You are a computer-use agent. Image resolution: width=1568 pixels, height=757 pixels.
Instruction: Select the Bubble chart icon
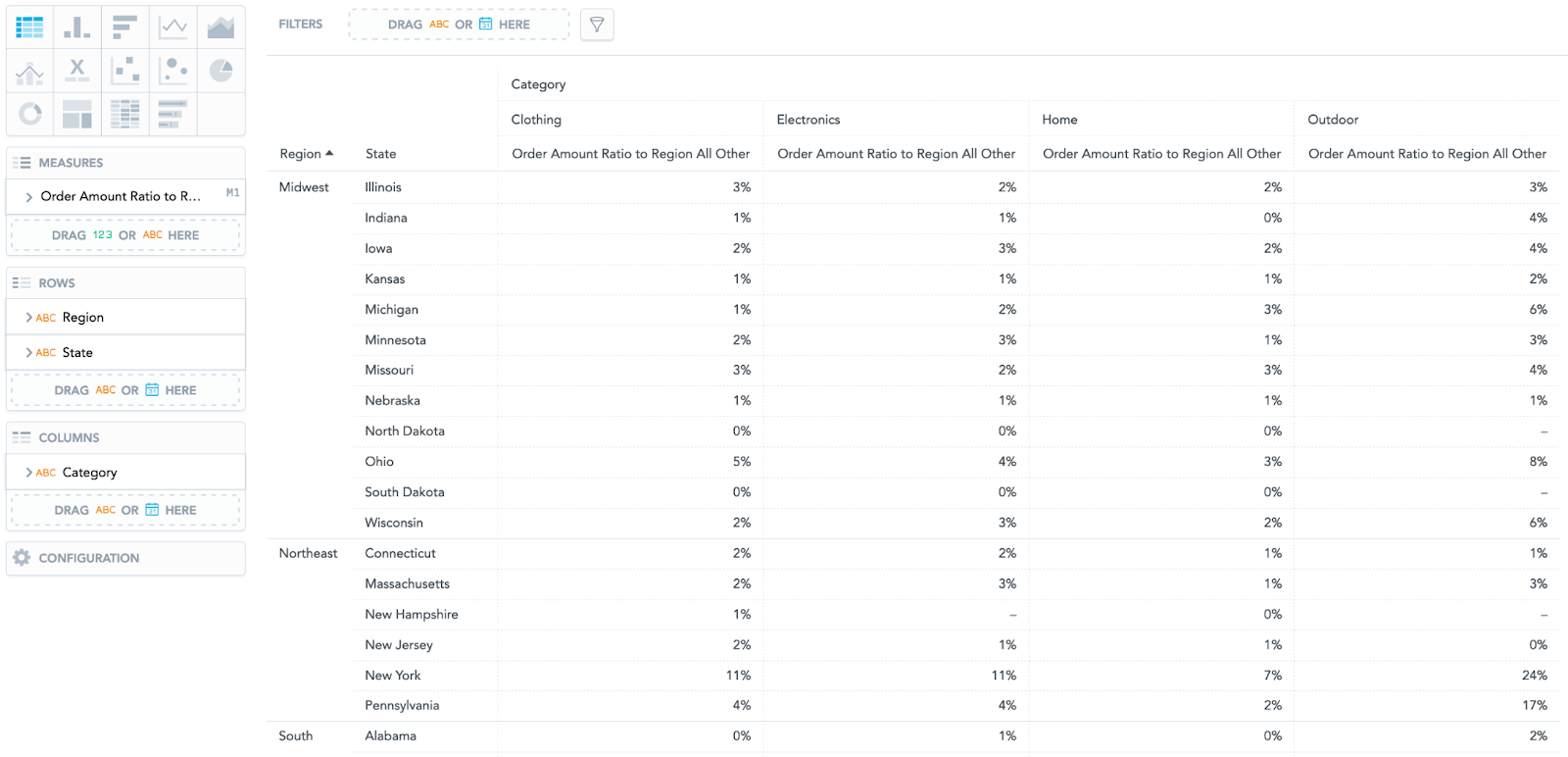tap(173, 72)
